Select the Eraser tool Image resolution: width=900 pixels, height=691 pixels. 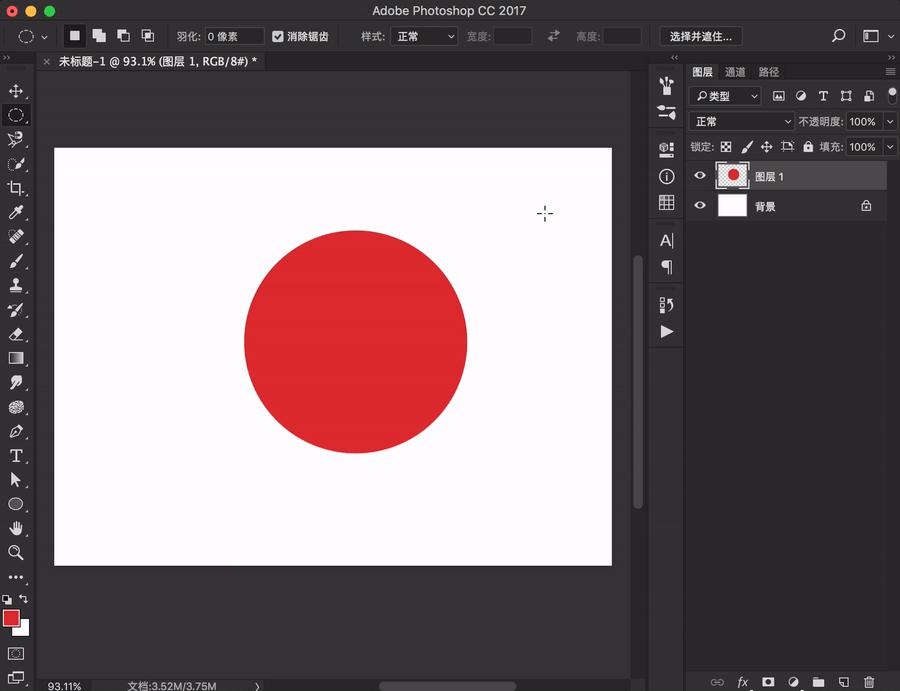click(x=16, y=334)
